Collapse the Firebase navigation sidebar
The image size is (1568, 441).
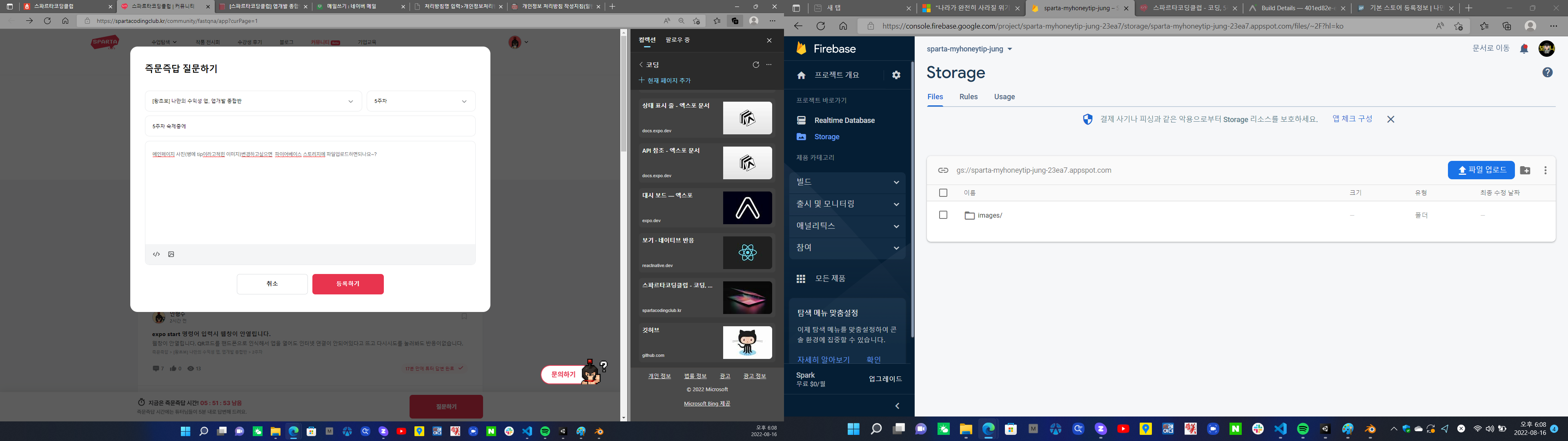click(x=897, y=406)
